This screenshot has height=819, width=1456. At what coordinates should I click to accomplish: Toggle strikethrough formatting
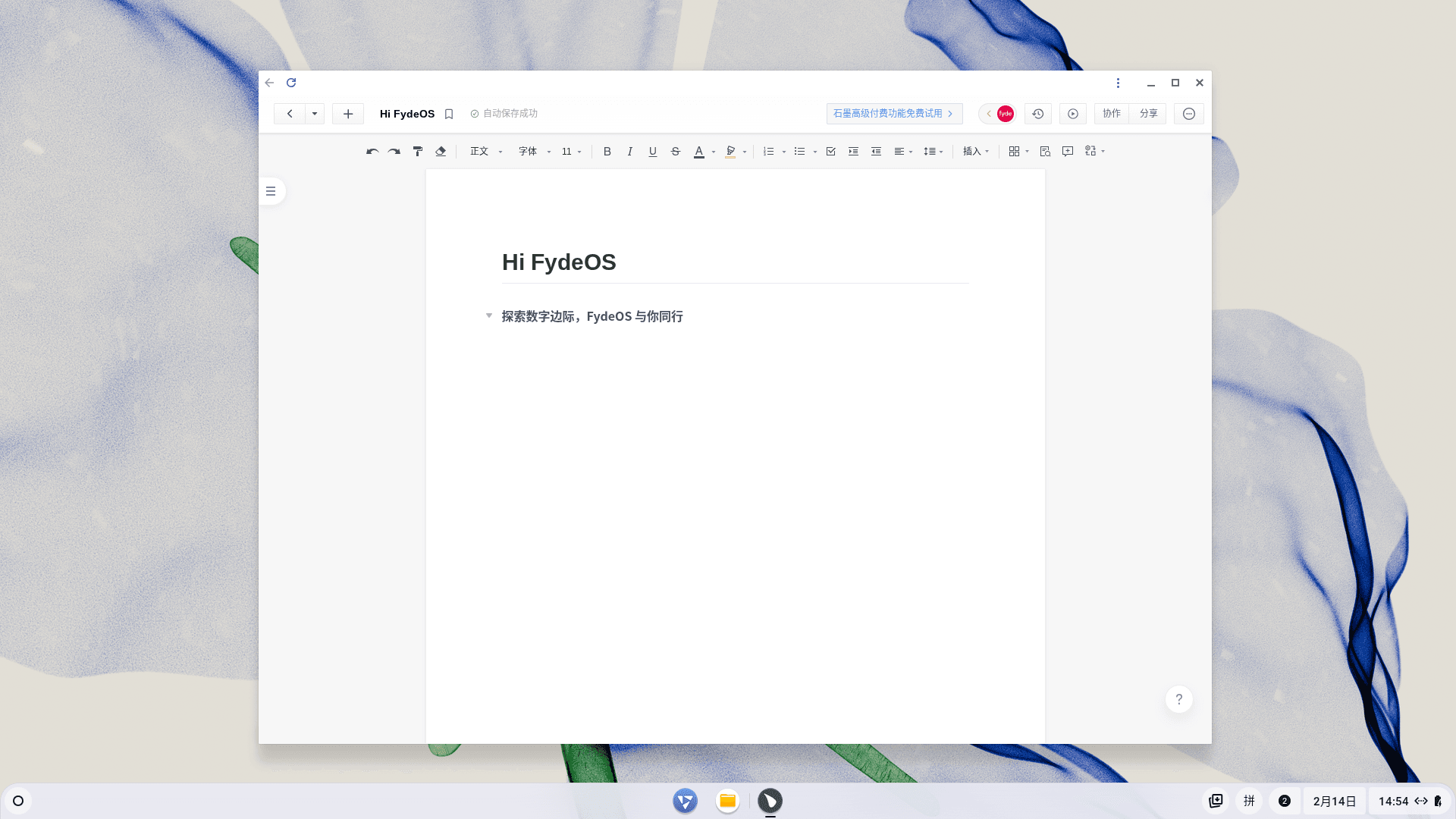tap(675, 152)
